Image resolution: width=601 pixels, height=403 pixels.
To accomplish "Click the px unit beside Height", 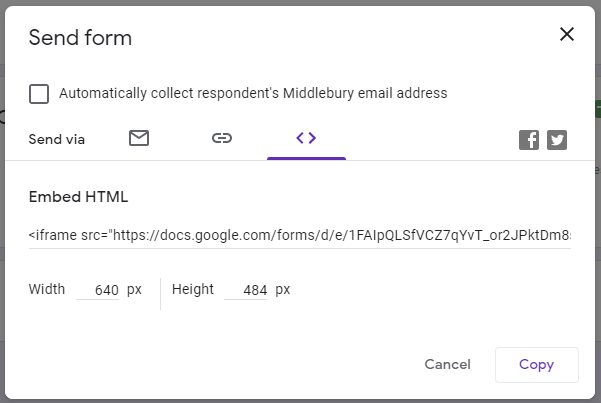I will 283,290.
